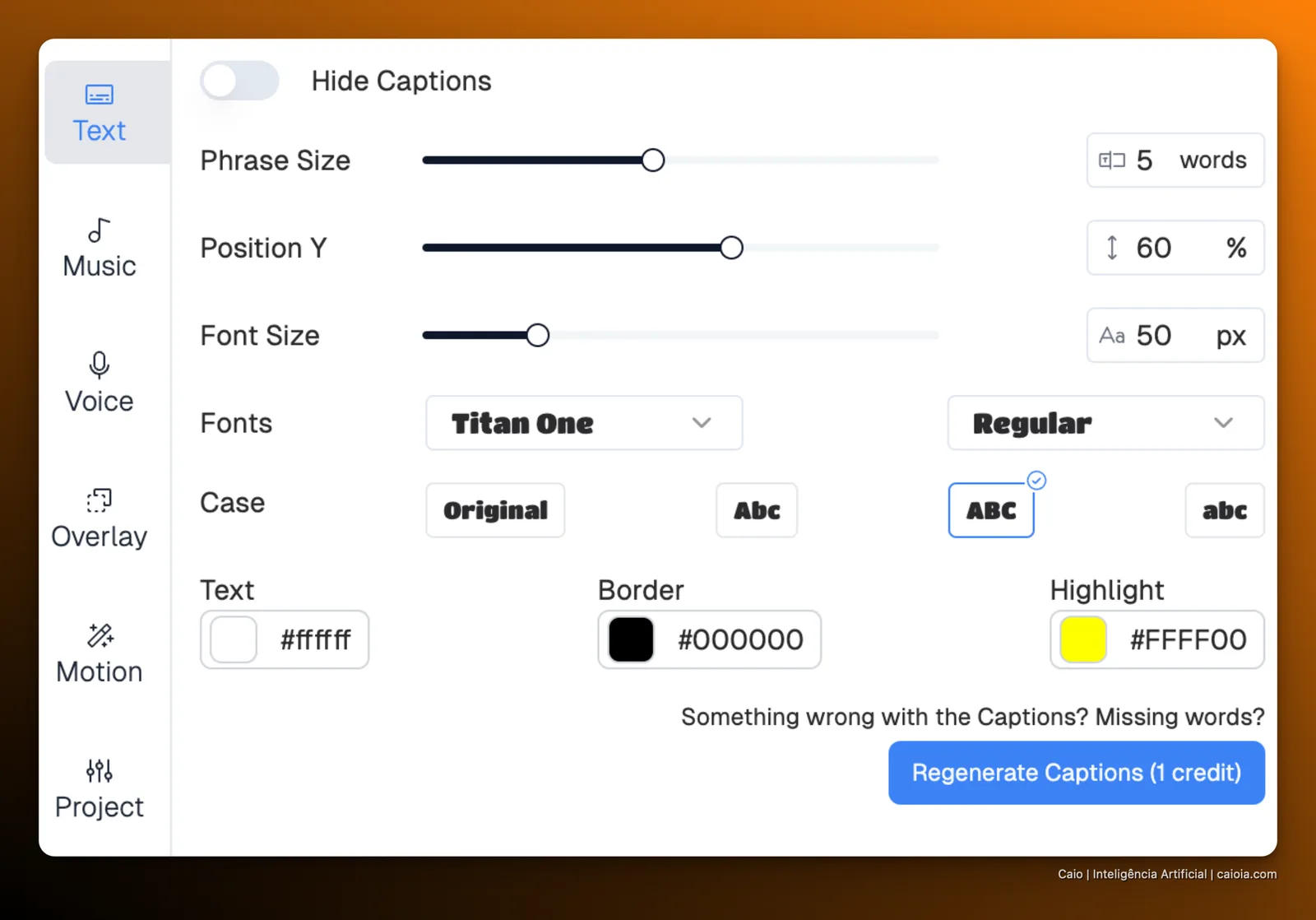
Task: Click the phrase size words icon
Action: click(1112, 160)
